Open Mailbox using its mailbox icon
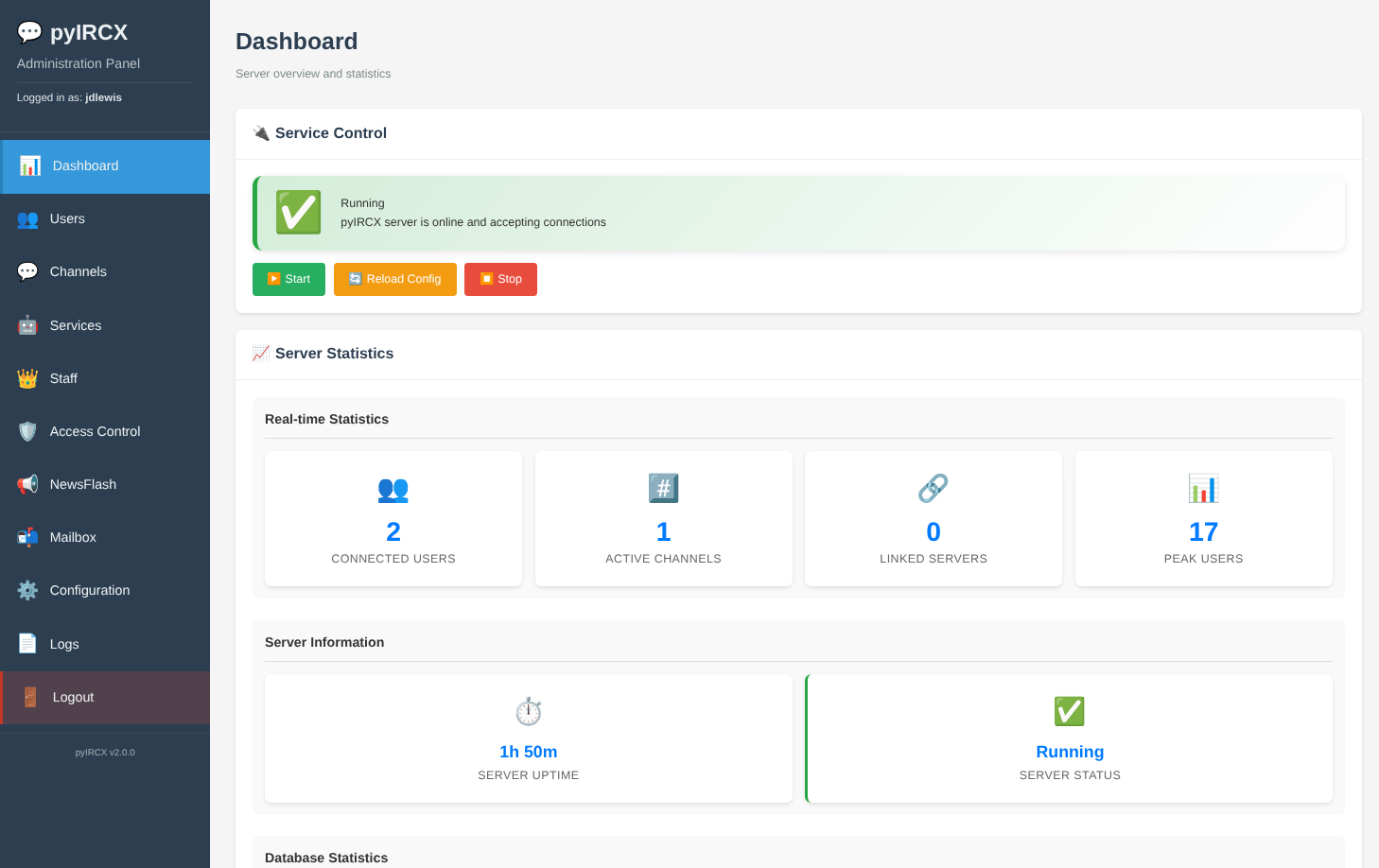Viewport: 1379px width, 868px height. pos(27,537)
